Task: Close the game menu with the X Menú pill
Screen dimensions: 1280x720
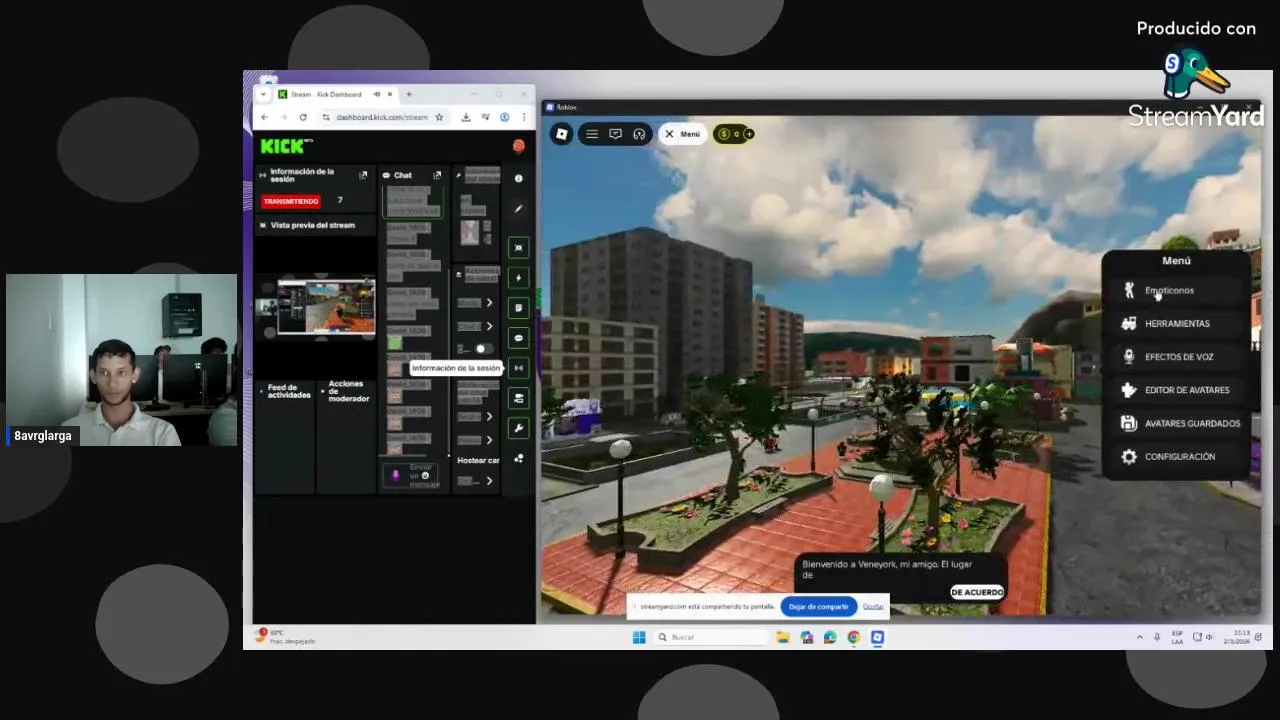Action: pos(683,134)
